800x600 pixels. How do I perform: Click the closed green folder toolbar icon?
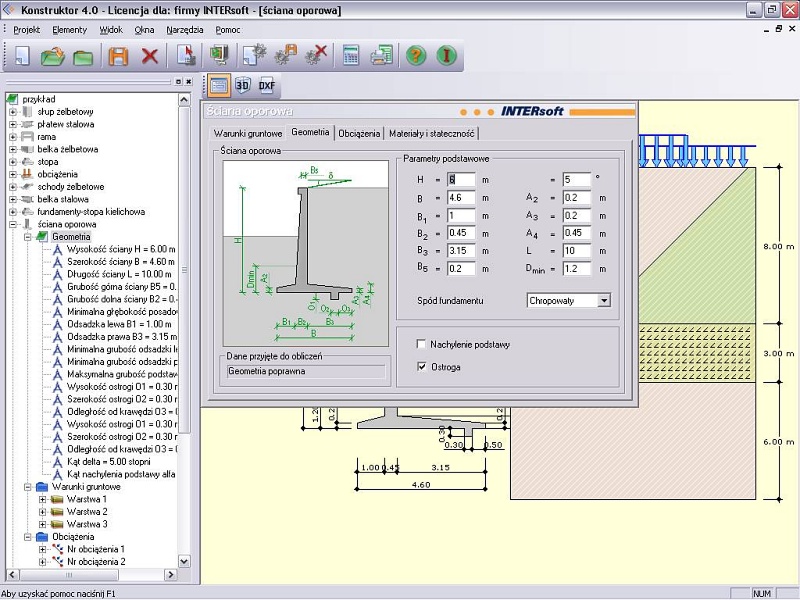click(x=83, y=56)
